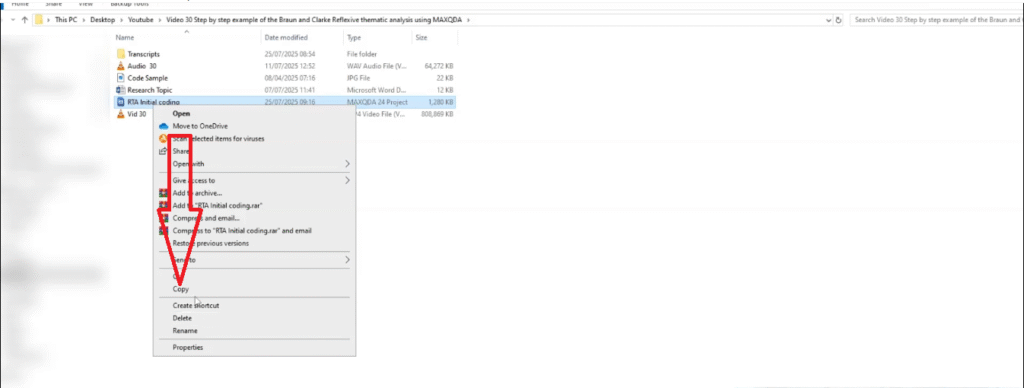Click the Transcripts folder icon

click(120, 54)
